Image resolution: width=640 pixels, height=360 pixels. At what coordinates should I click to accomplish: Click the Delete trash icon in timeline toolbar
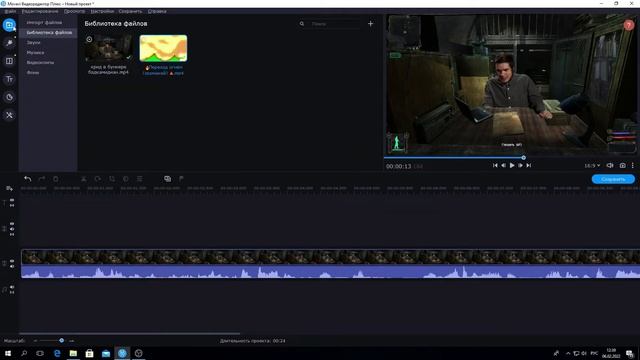pyautogui.click(x=56, y=179)
